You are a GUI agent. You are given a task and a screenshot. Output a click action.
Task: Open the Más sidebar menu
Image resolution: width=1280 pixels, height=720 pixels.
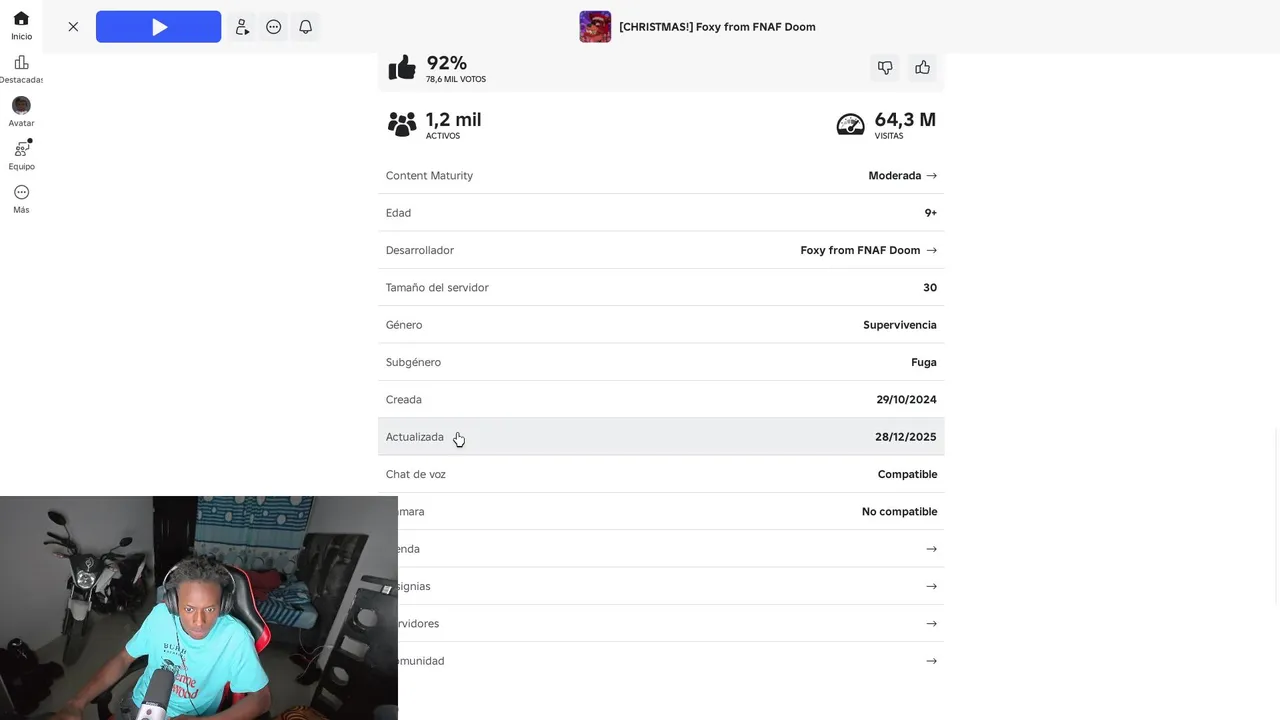21,199
